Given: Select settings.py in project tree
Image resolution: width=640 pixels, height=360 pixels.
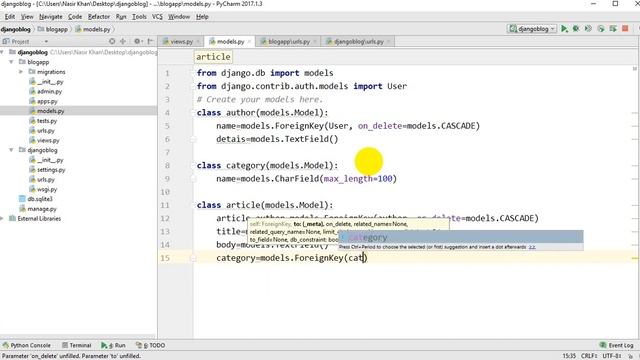Looking at the screenshot, I should [x=51, y=170].
